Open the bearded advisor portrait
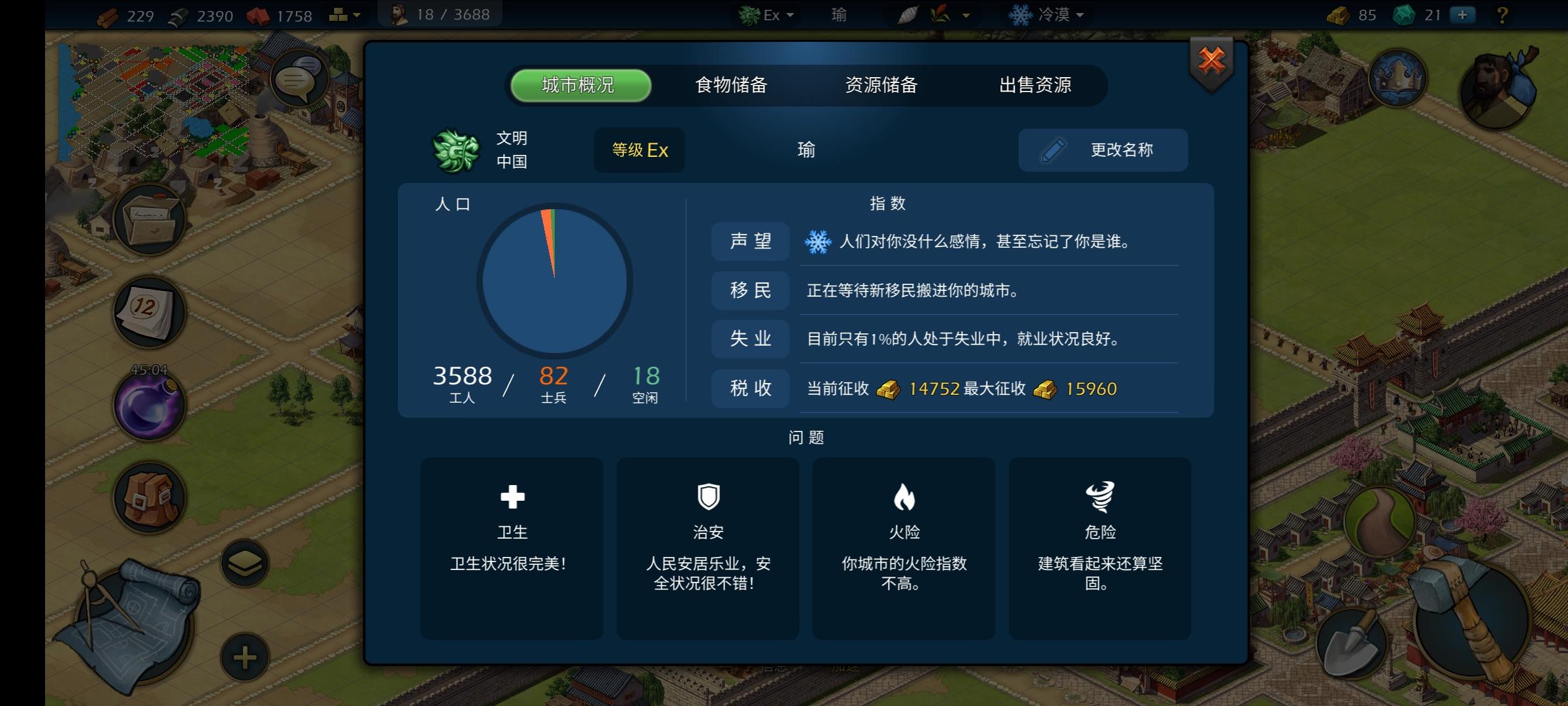The height and width of the screenshot is (706, 1568). (x=1497, y=86)
